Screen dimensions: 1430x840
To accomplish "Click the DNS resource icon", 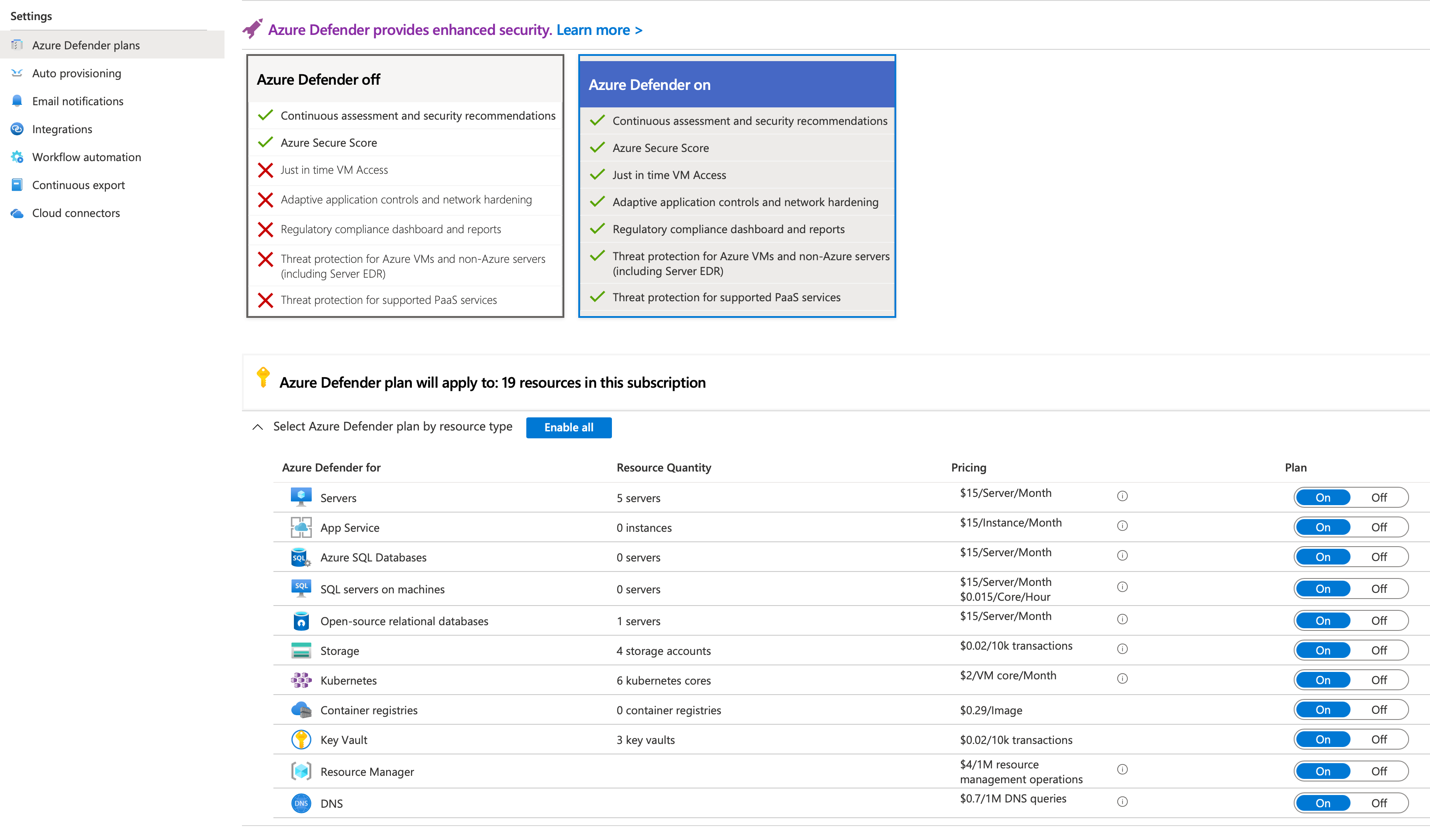I will click(x=301, y=803).
